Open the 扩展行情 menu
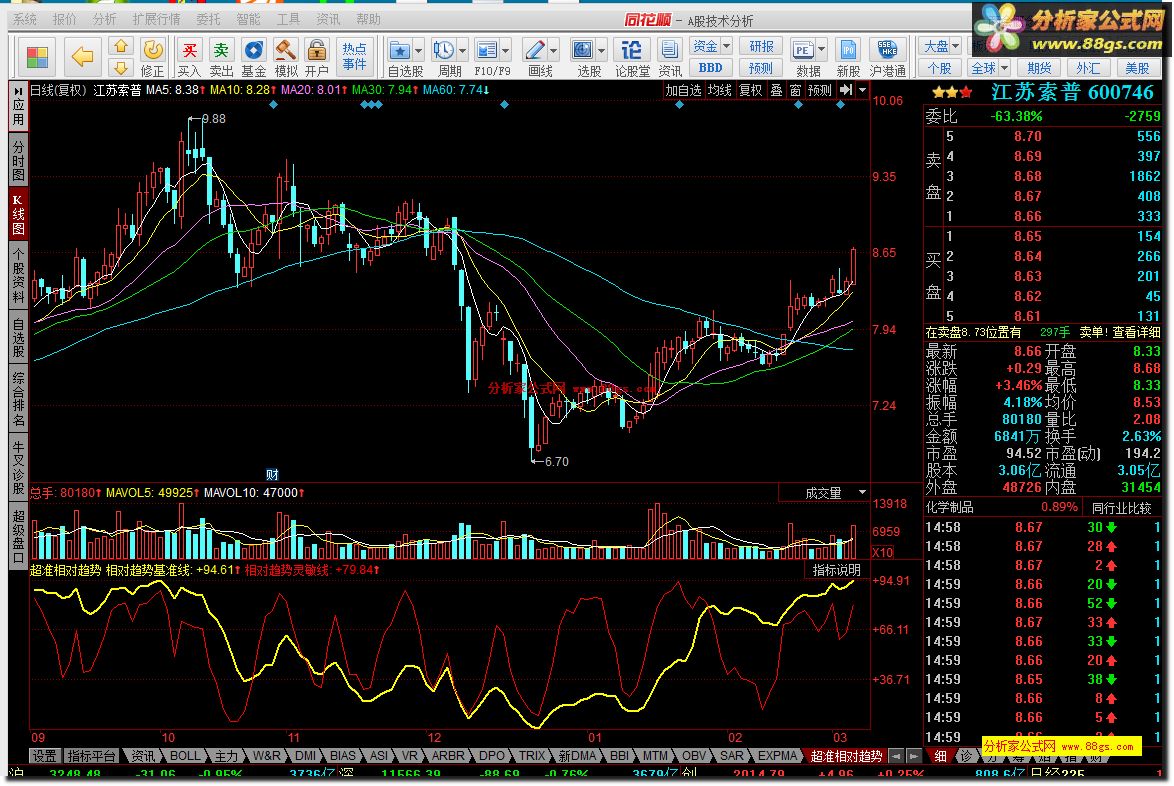 pyautogui.click(x=156, y=19)
